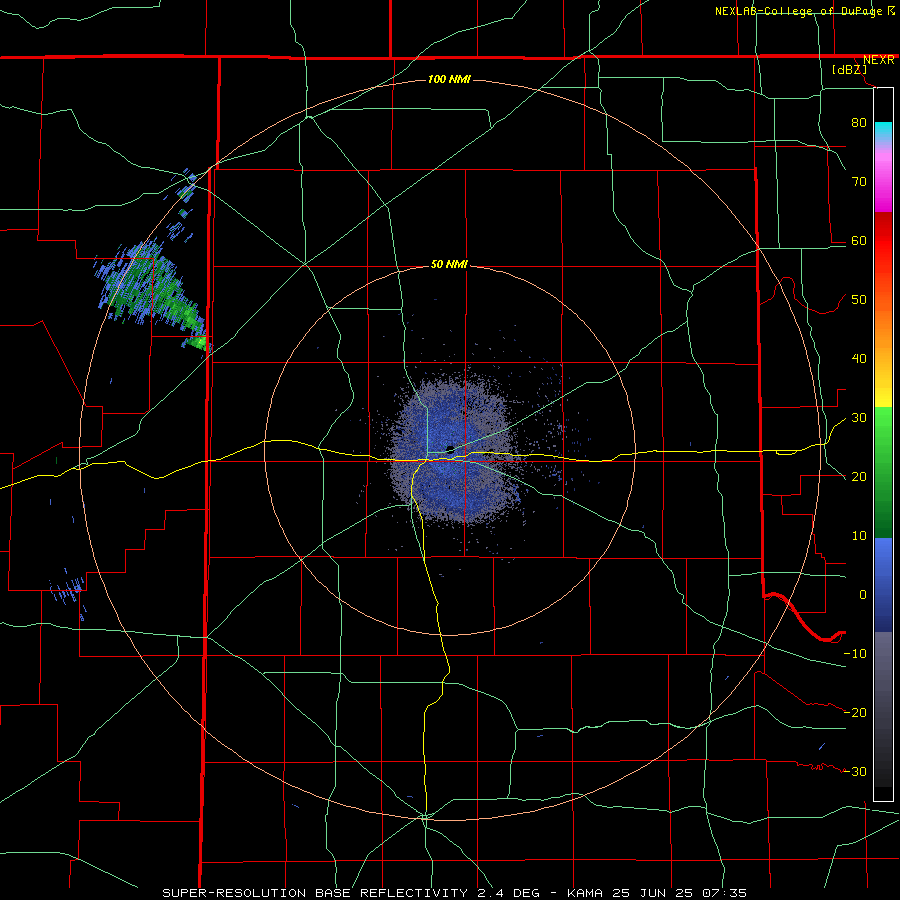Image resolution: width=900 pixels, height=900 pixels.
Task: Click the 60 value on dBZ scale
Action: 859,240
